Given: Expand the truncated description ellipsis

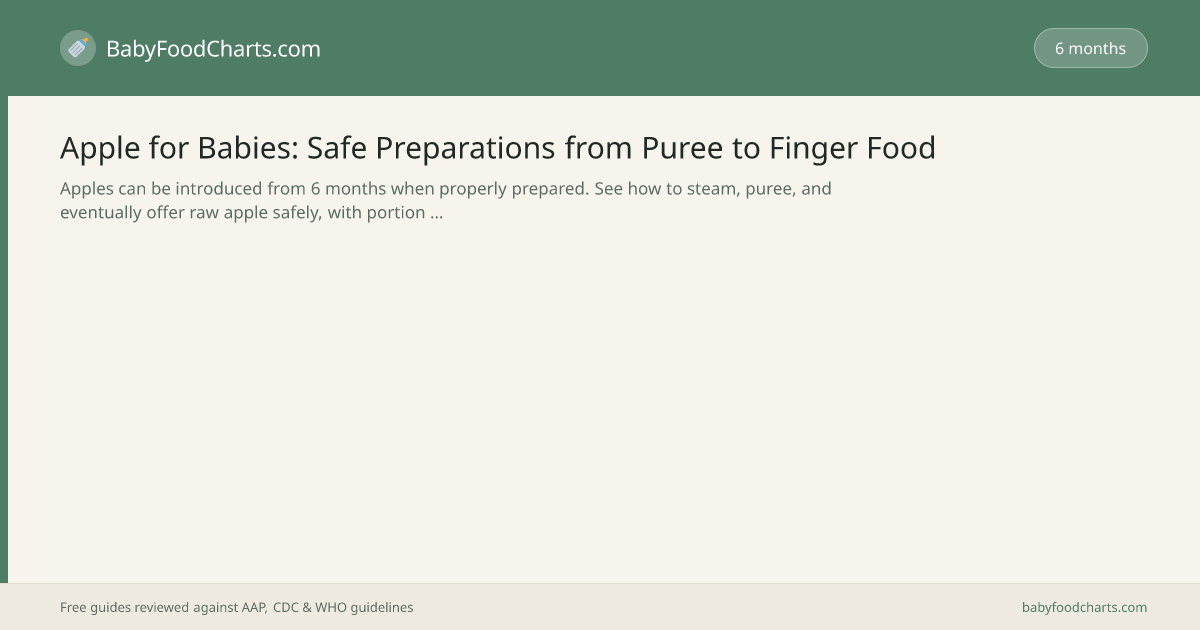Looking at the screenshot, I should coord(436,212).
